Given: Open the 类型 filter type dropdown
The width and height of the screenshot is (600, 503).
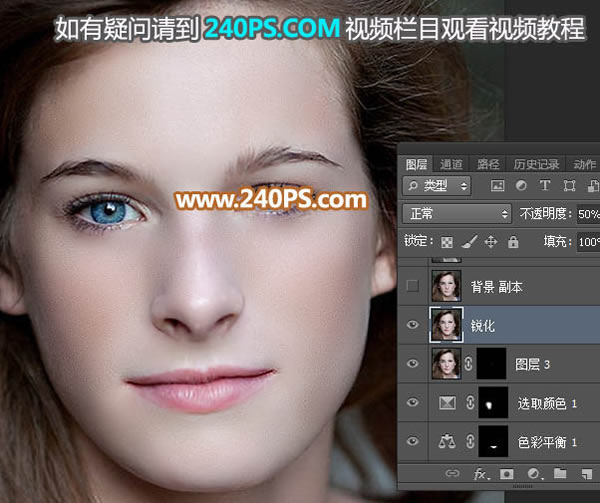Looking at the screenshot, I should (437, 186).
